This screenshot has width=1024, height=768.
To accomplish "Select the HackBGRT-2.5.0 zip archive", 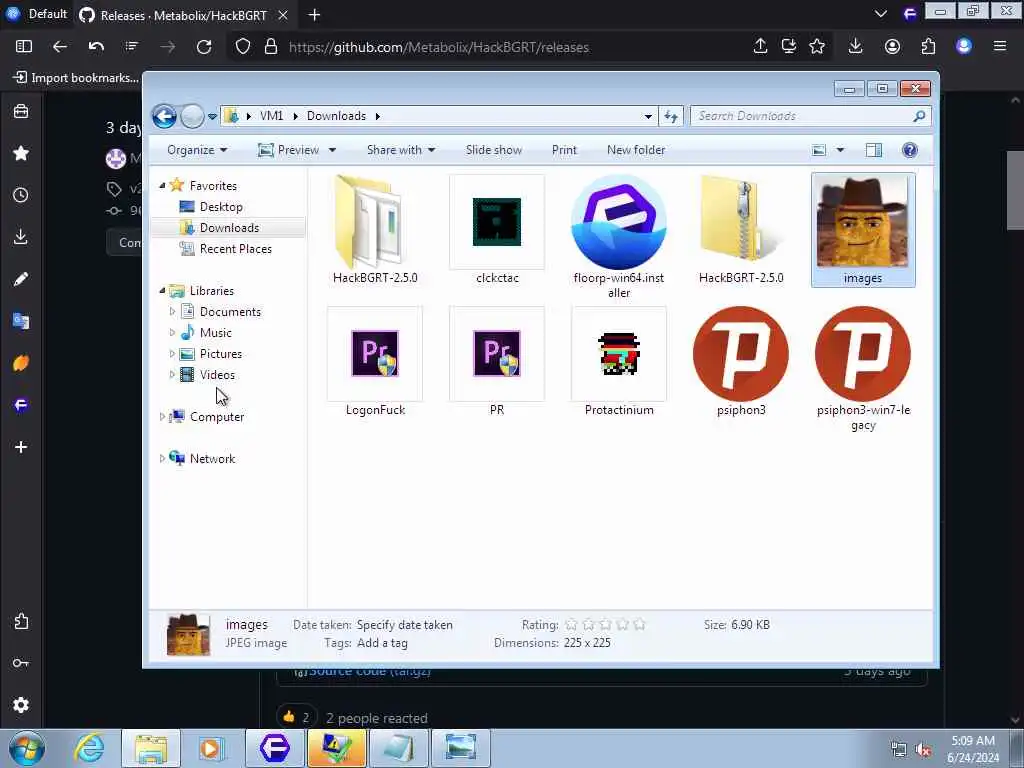I will (x=741, y=229).
